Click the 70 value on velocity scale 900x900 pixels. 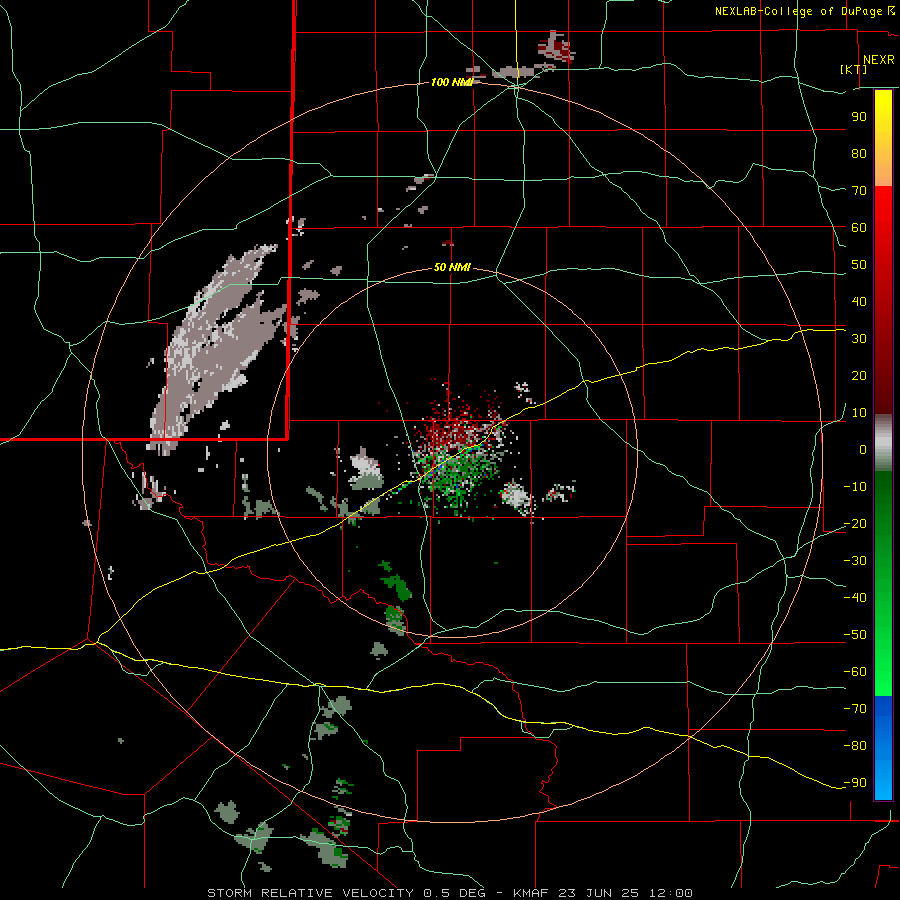[x=859, y=191]
